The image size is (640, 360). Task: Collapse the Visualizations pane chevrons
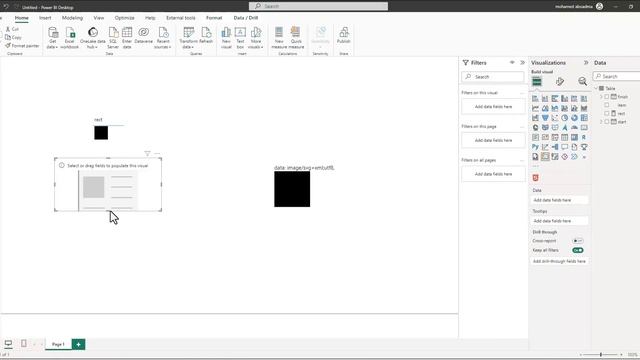[x=586, y=62]
